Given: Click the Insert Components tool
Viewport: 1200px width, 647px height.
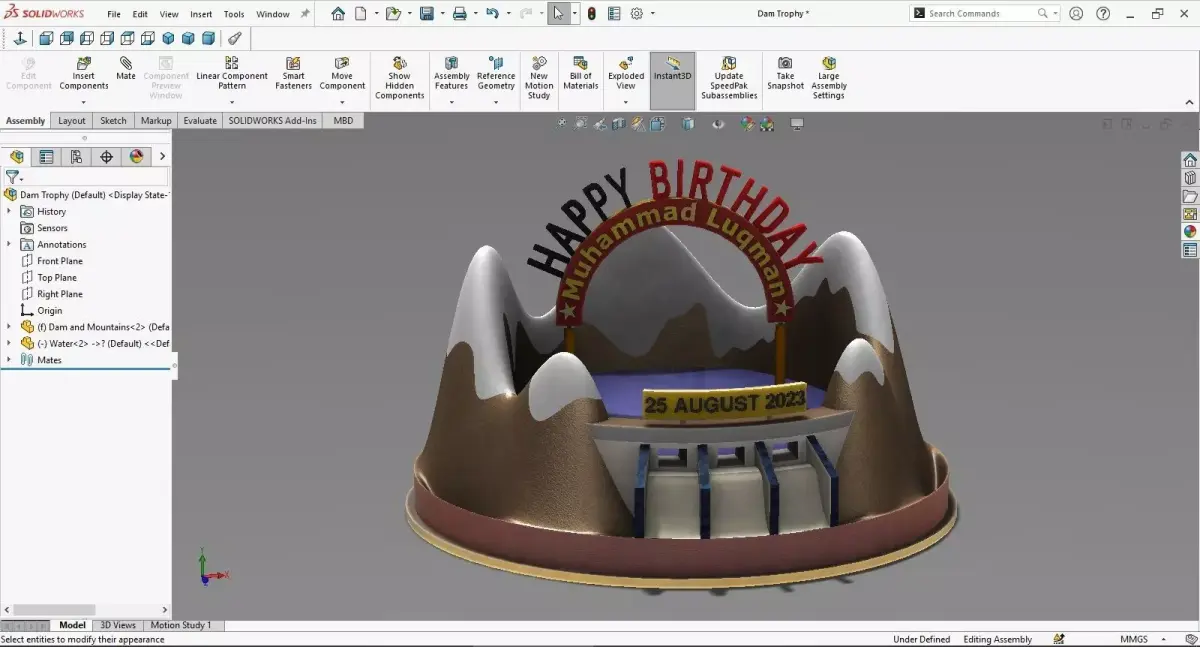Looking at the screenshot, I should tap(84, 74).
